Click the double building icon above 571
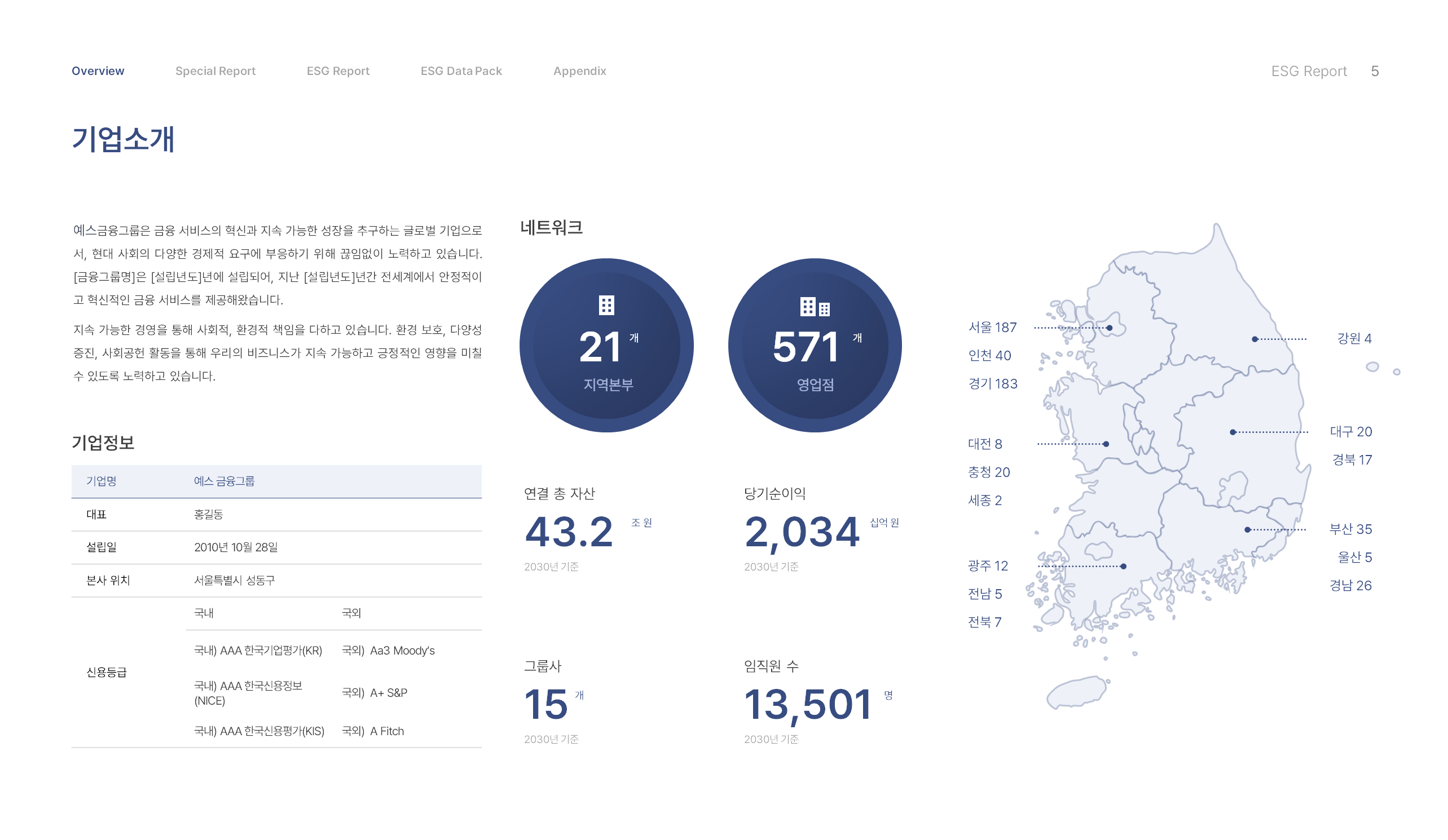 click(x=814, y=307)
